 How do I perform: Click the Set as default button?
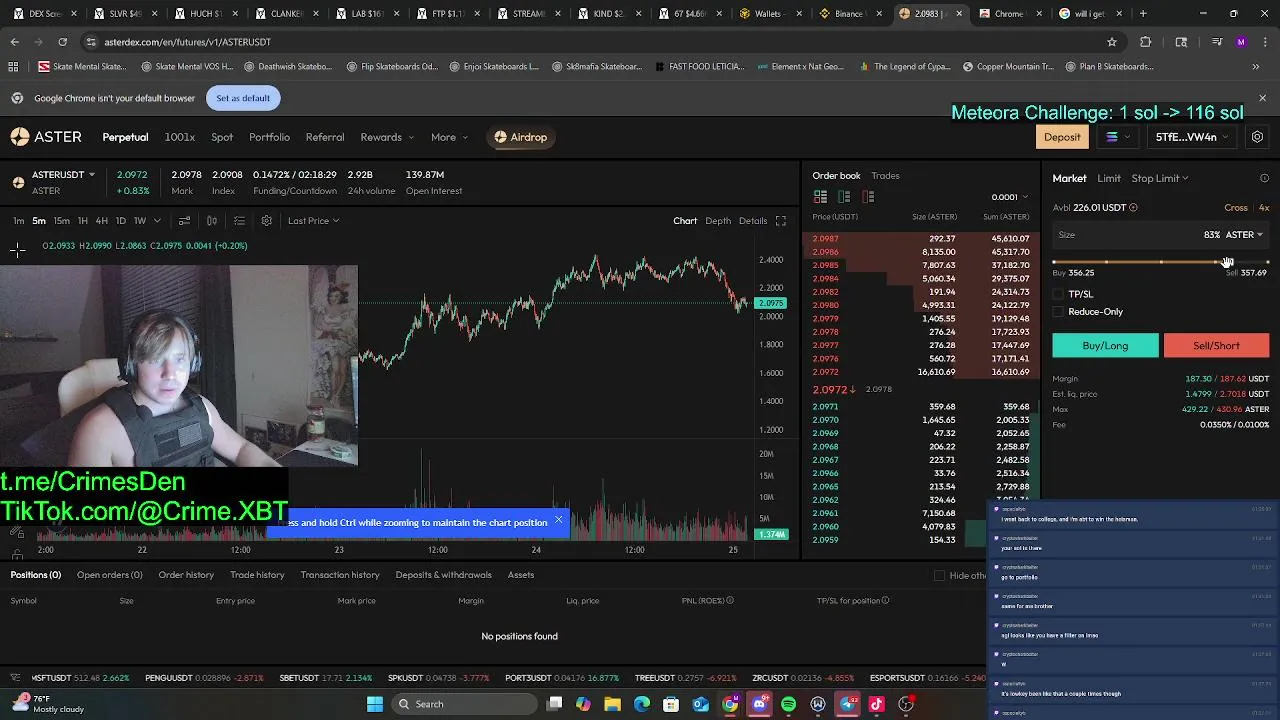[x=243, y=98]
